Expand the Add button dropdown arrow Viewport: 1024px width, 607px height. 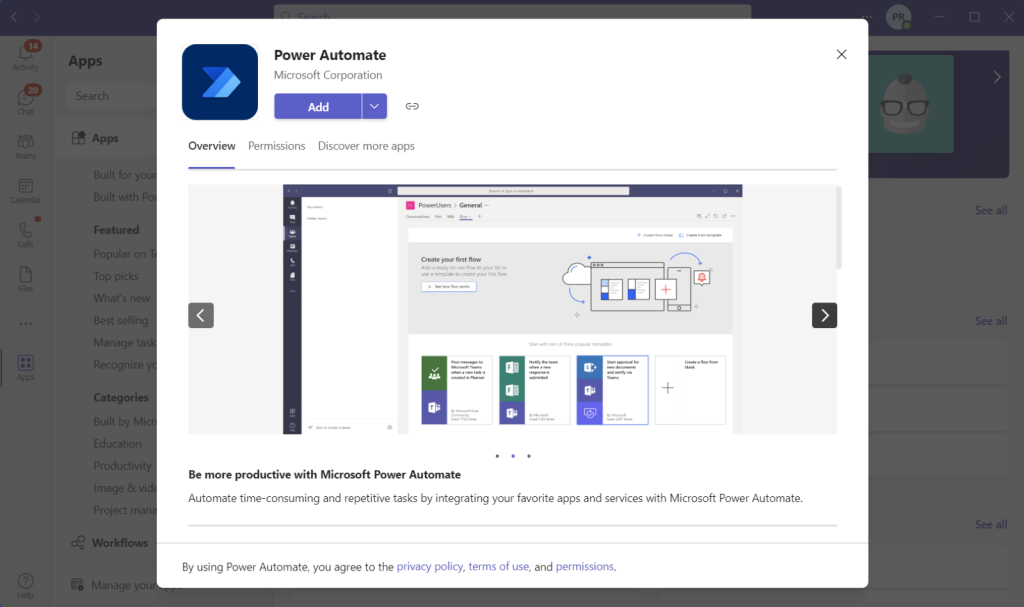(x=374, y=106)
